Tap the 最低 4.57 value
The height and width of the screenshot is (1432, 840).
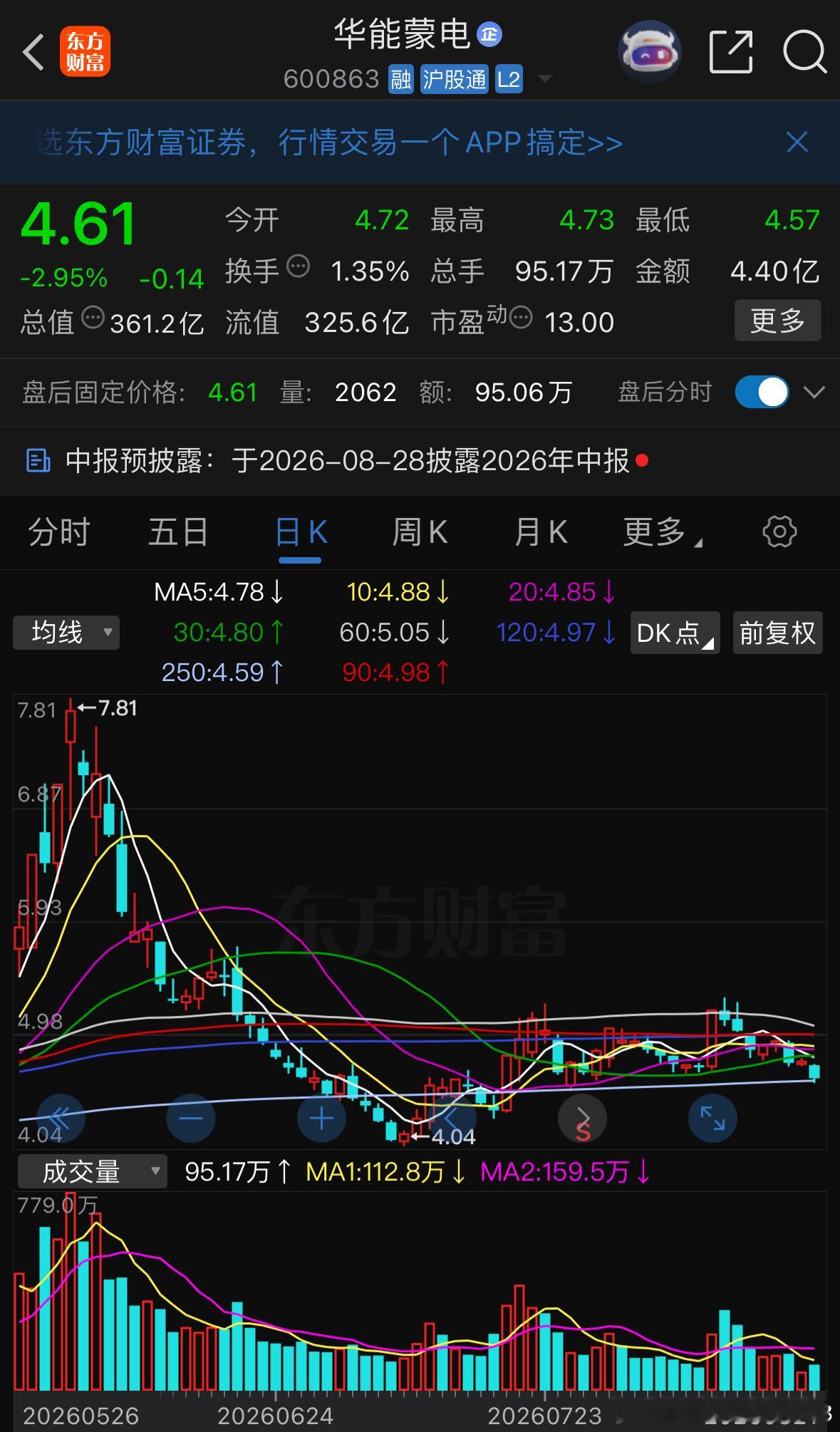pos(792,220)
